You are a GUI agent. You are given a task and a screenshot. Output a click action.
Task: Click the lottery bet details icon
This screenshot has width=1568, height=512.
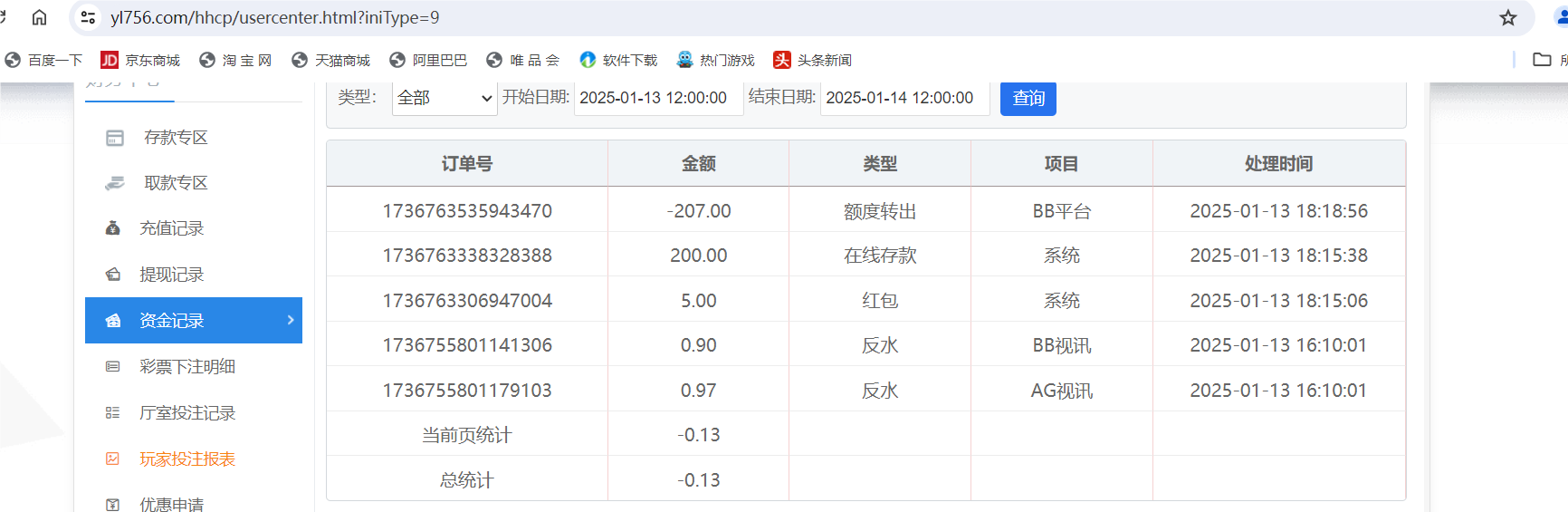[x=113, y=367]
